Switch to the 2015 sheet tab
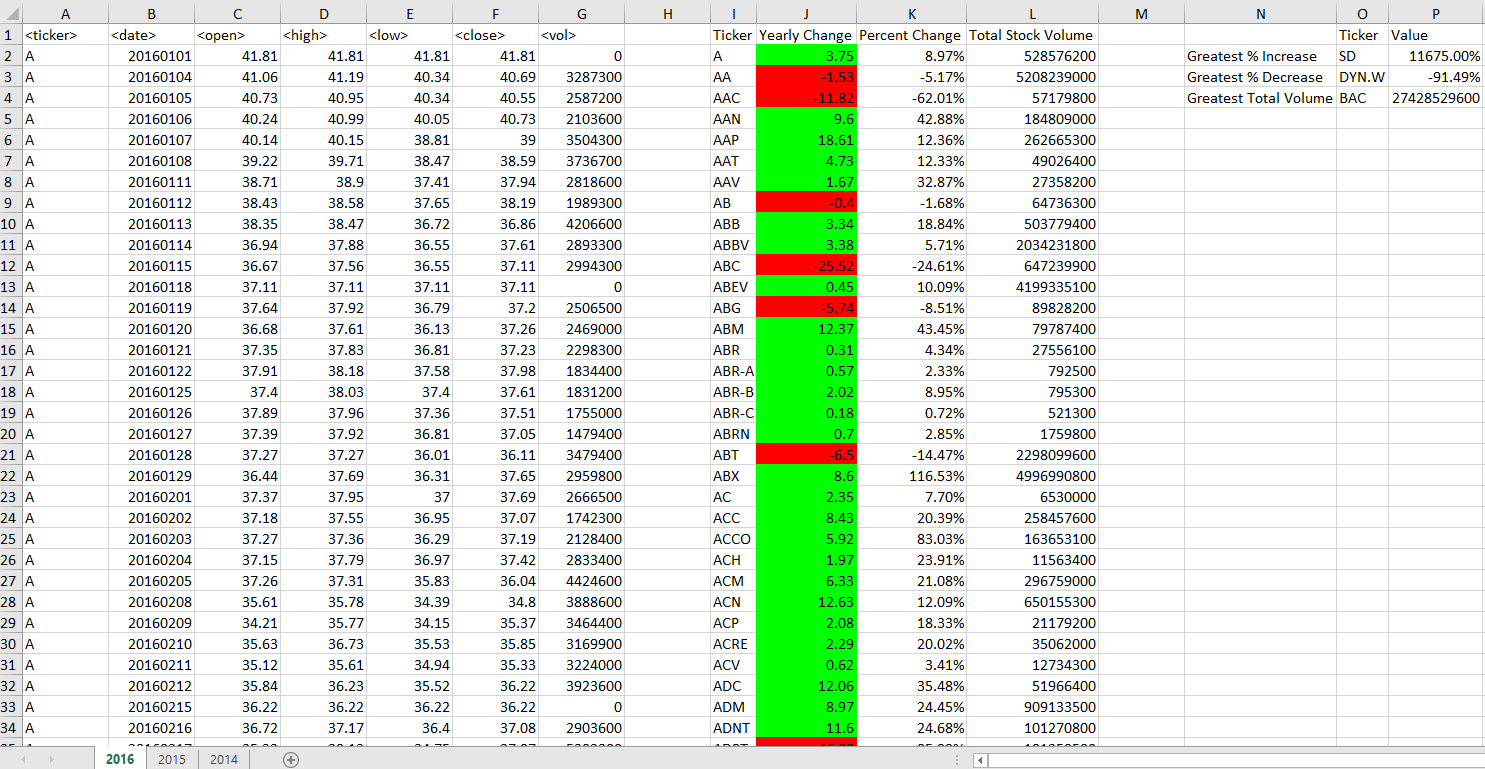This screenshot has height=769, width=1485. pos(171,759)
